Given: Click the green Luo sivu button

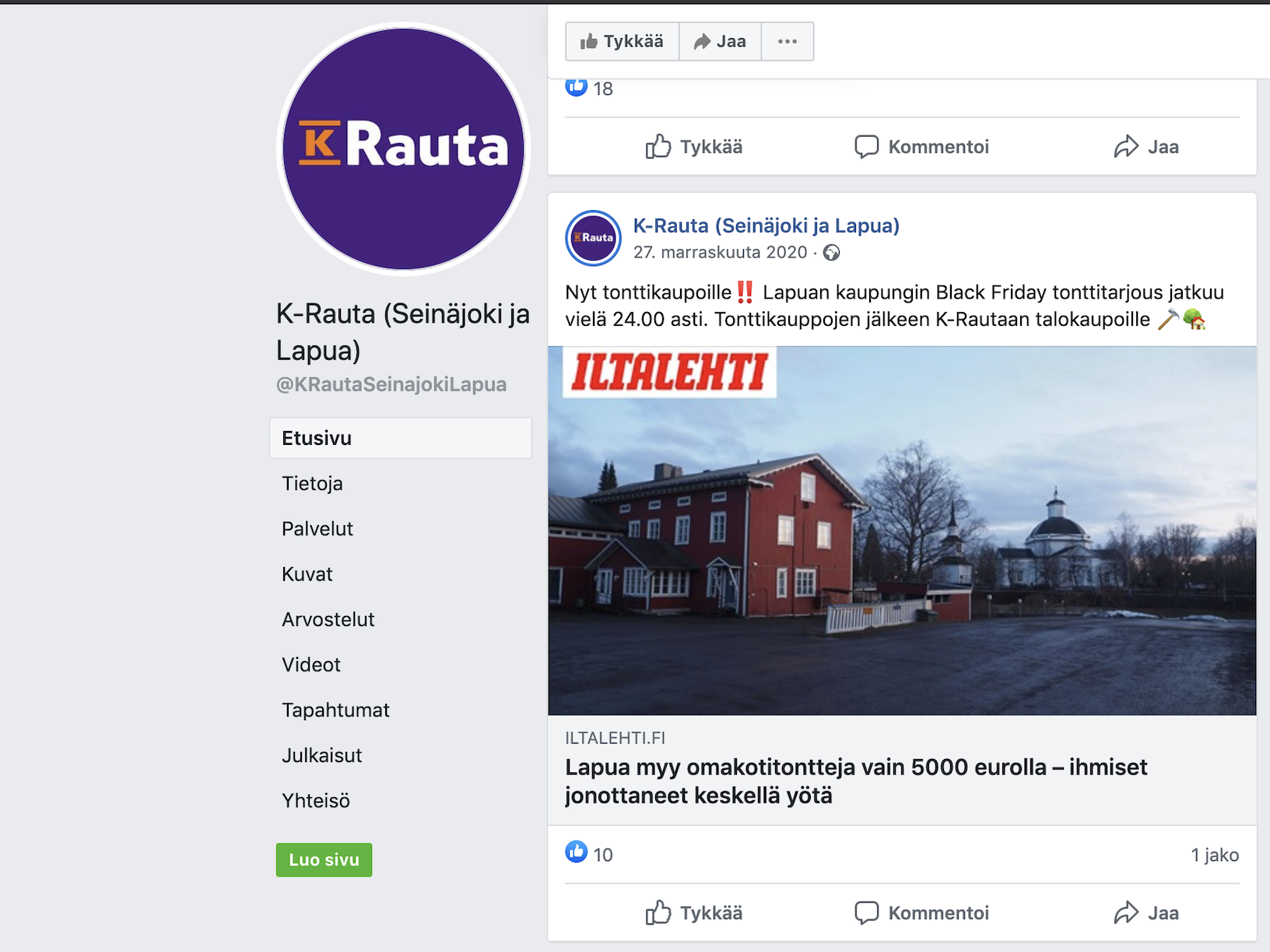Looking at the screenshot, I should click(324, 859).
